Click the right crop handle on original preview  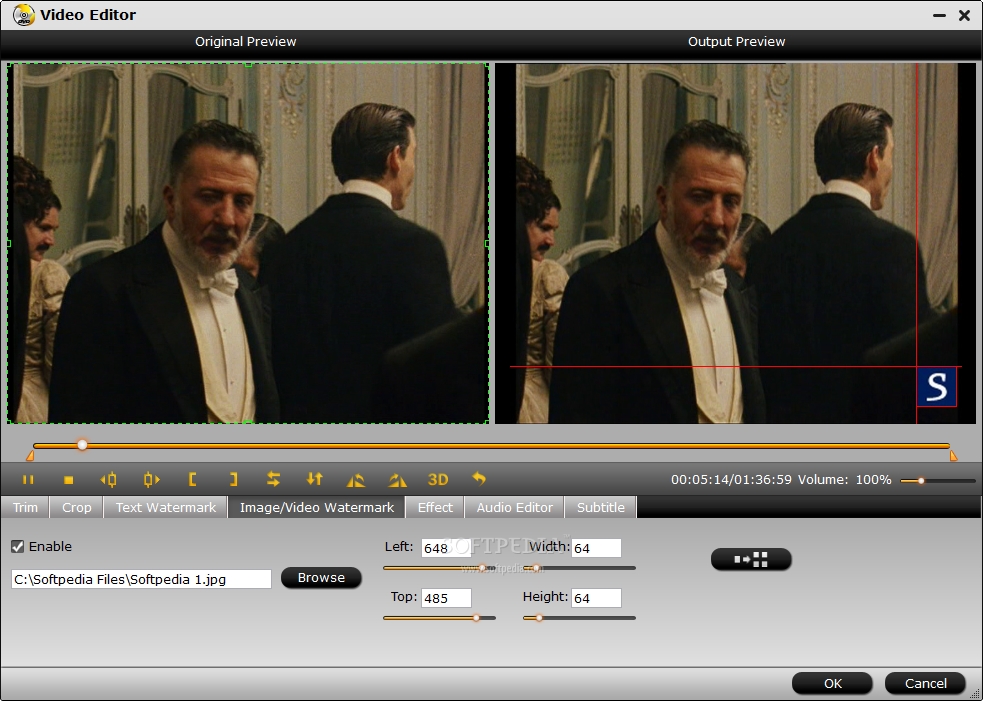pos(487,243)
